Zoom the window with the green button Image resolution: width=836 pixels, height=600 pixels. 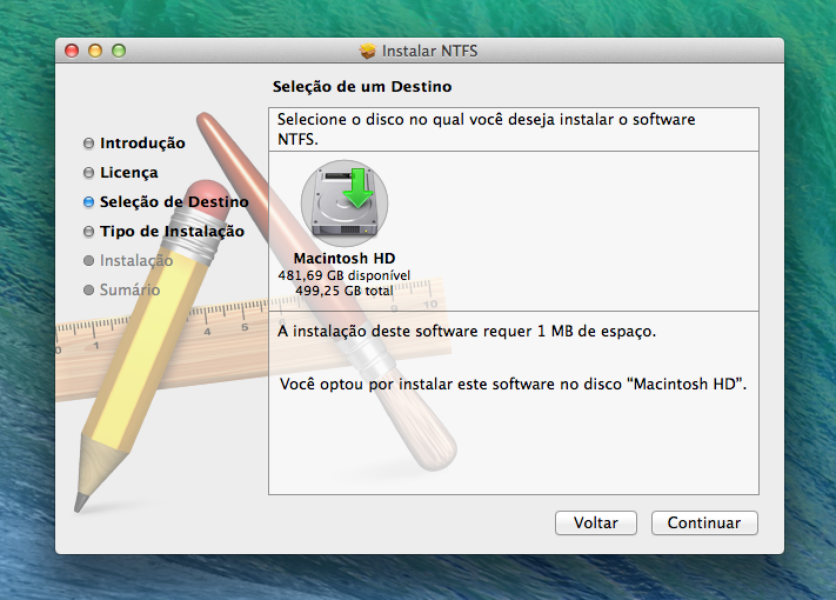[119, 51]
